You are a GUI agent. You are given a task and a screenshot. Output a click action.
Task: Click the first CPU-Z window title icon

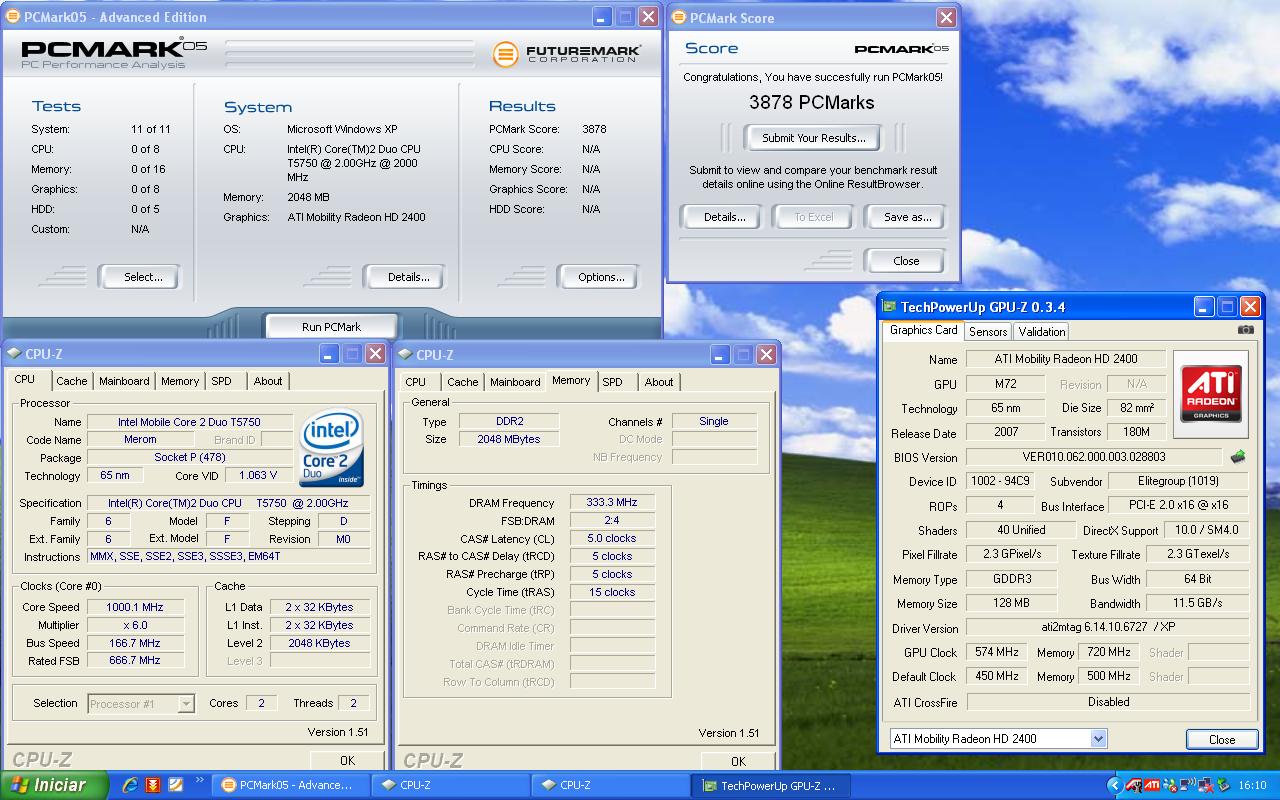coord(13,354)
